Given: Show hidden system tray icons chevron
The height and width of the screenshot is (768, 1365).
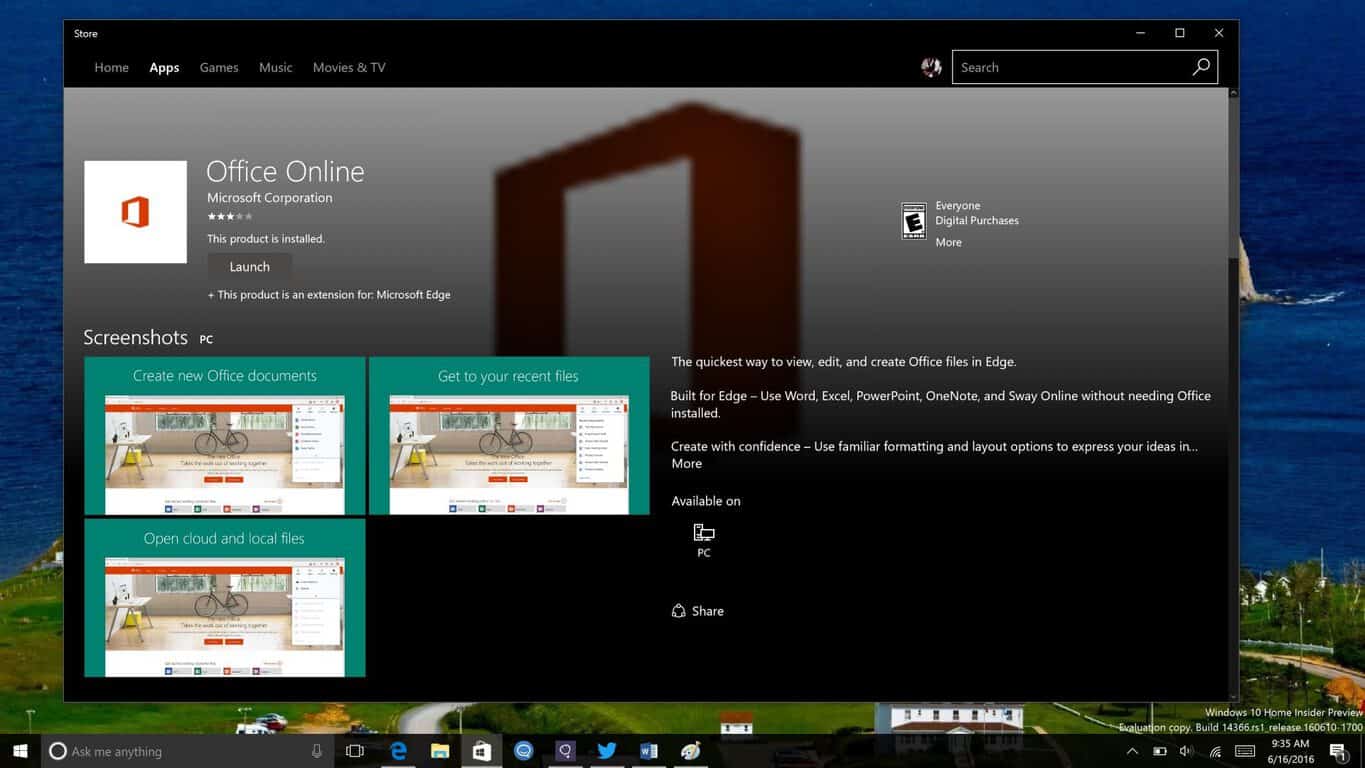Looking at the screenshot, I should pyautogui.click(x=1132, y=751).
